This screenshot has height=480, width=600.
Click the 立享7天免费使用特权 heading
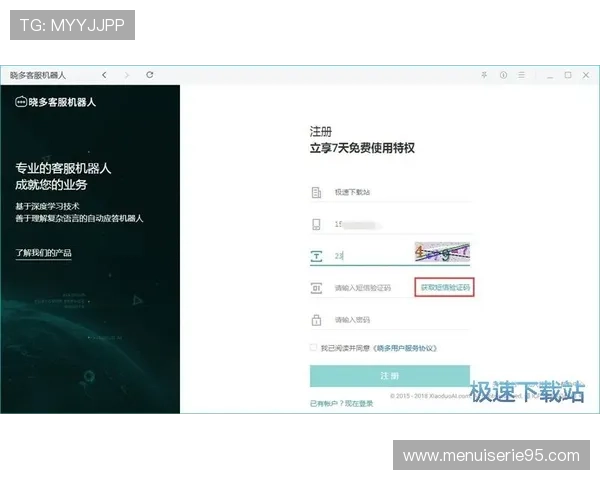point(362,148)
